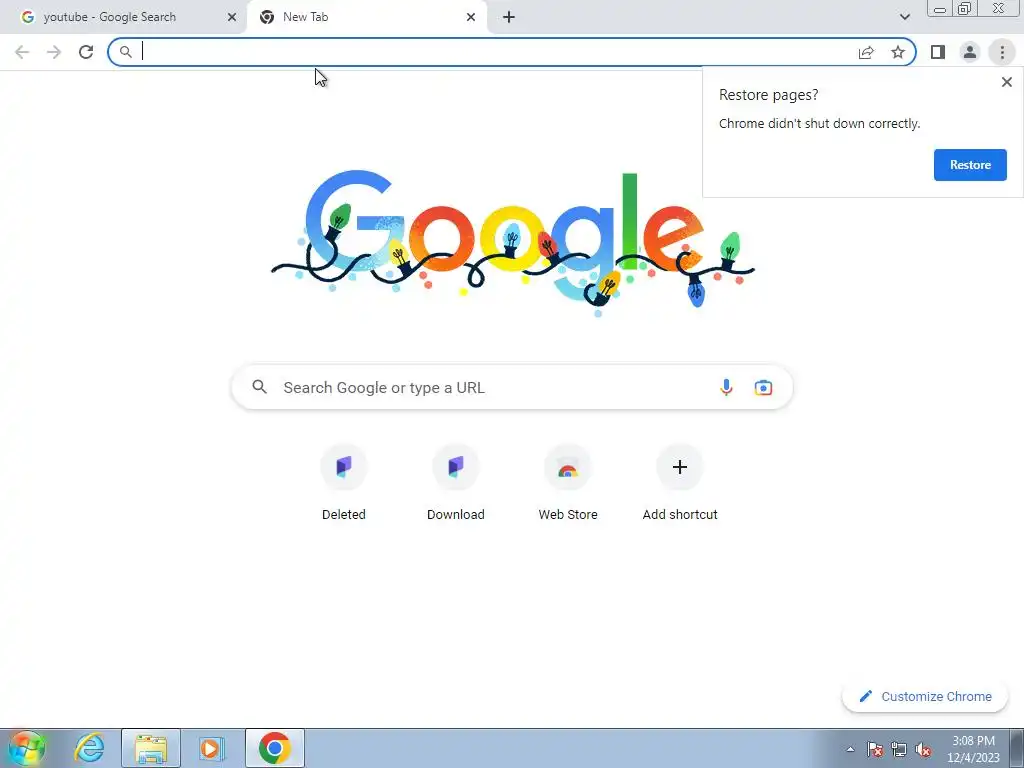Click the magnifier icon in the address bar
The height and width of the screenshot is (768, 1024).
pyautogui.click(x=125, y=52)
